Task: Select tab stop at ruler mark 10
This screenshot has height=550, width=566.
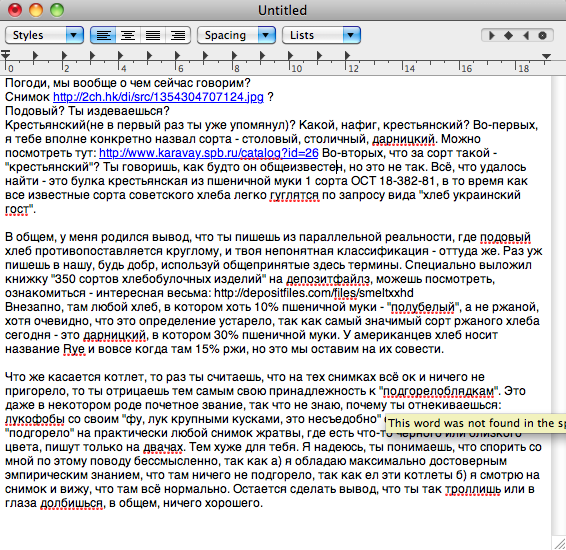Action: coord(290,56)
